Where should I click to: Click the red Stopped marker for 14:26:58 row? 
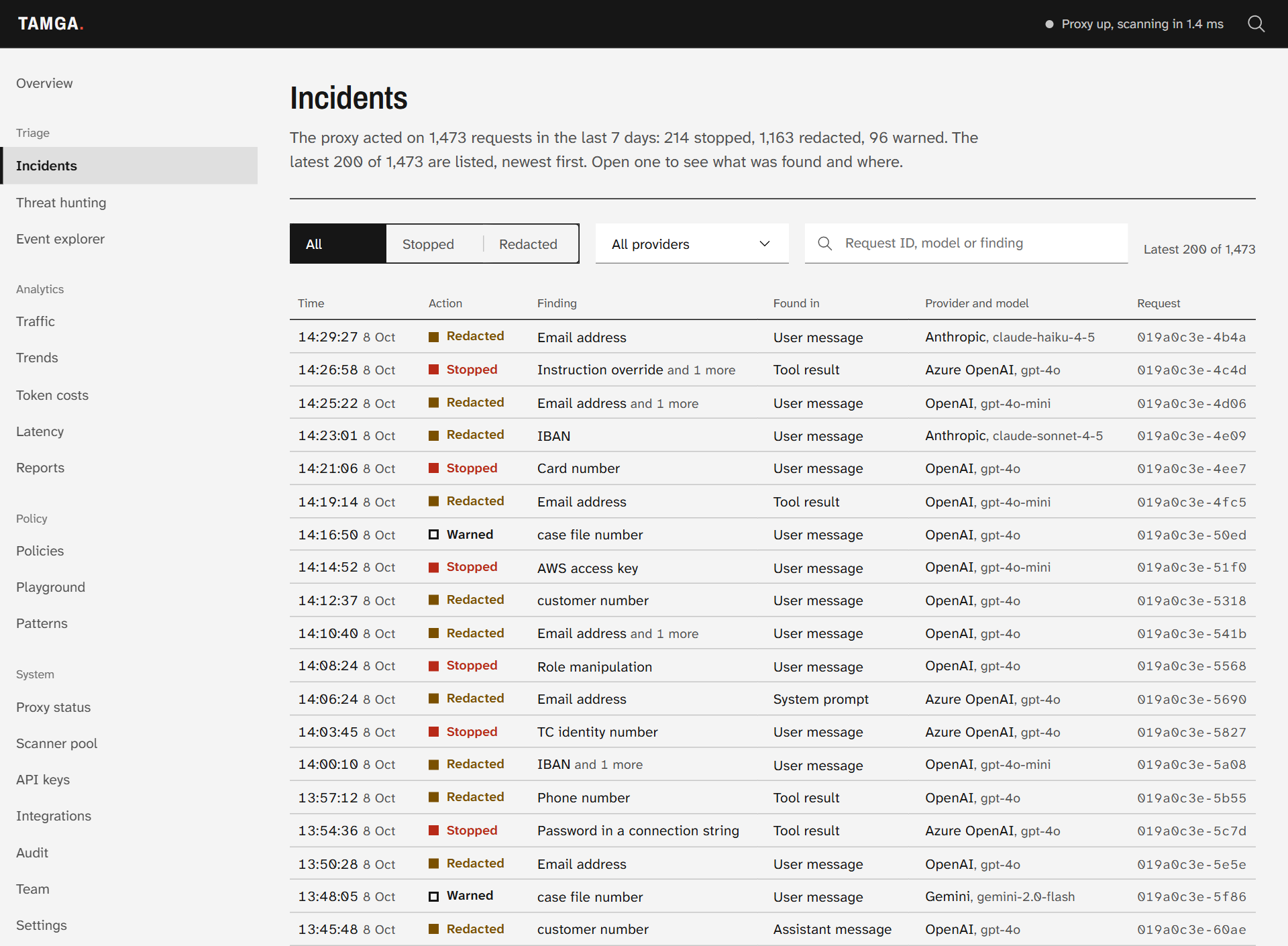tap(433, 370)
